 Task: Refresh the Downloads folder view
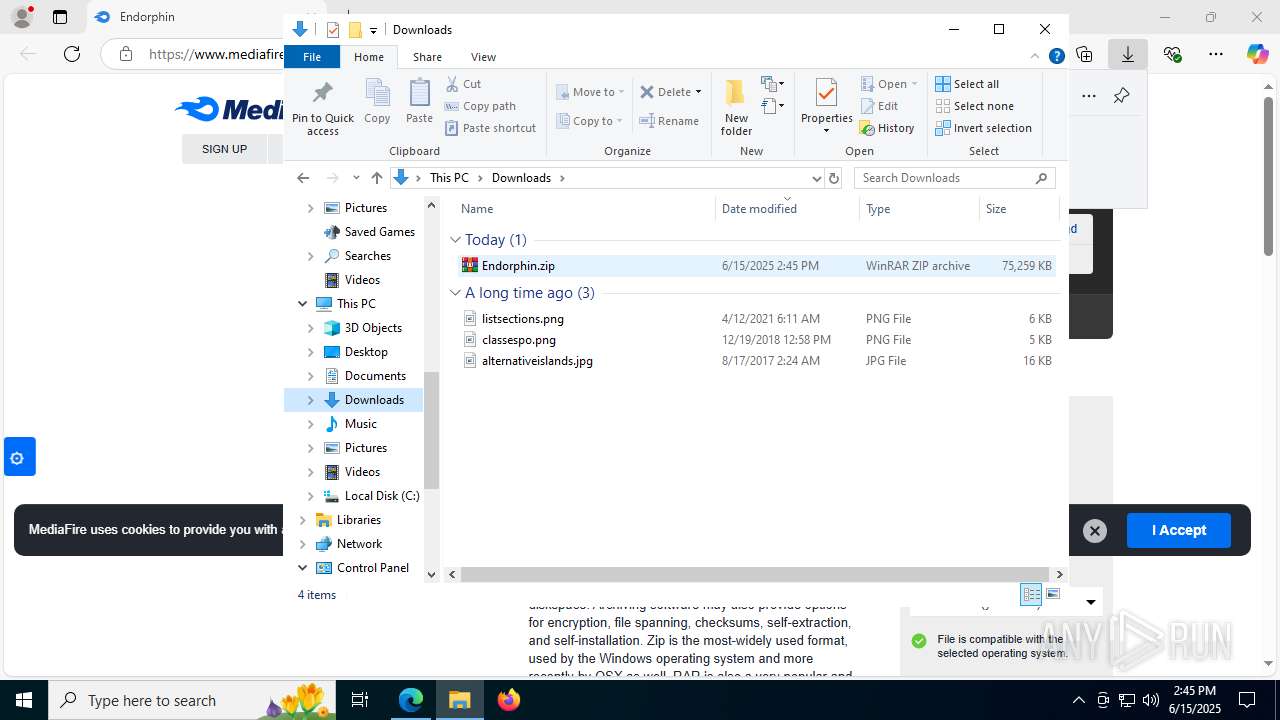coord(834,178)
